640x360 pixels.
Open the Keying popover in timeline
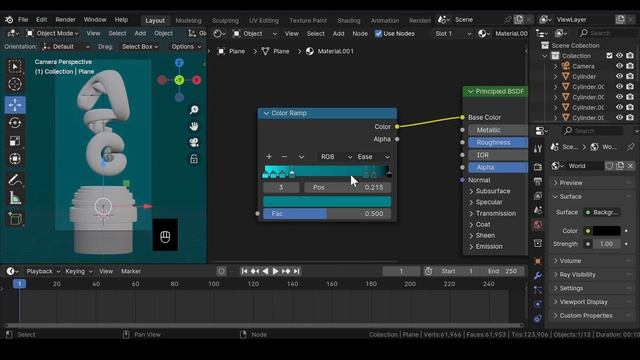[x=79, y=271]
